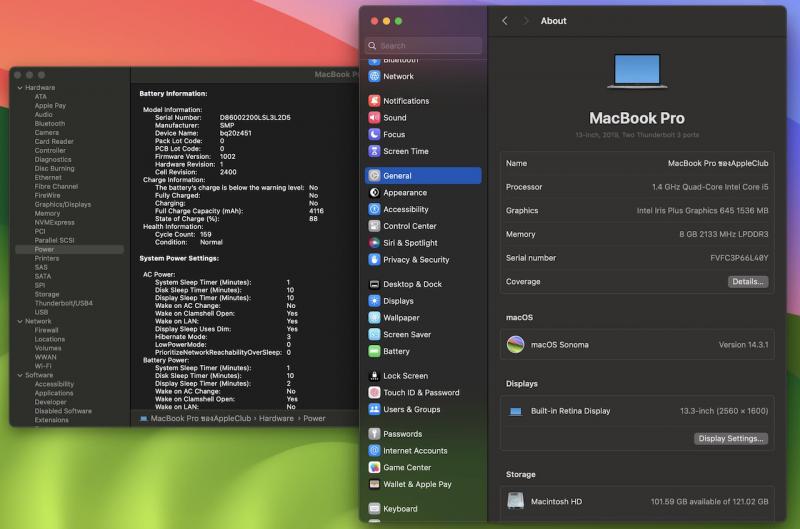
Task: Select the General gear icon
Action: (x=374, y=175)
